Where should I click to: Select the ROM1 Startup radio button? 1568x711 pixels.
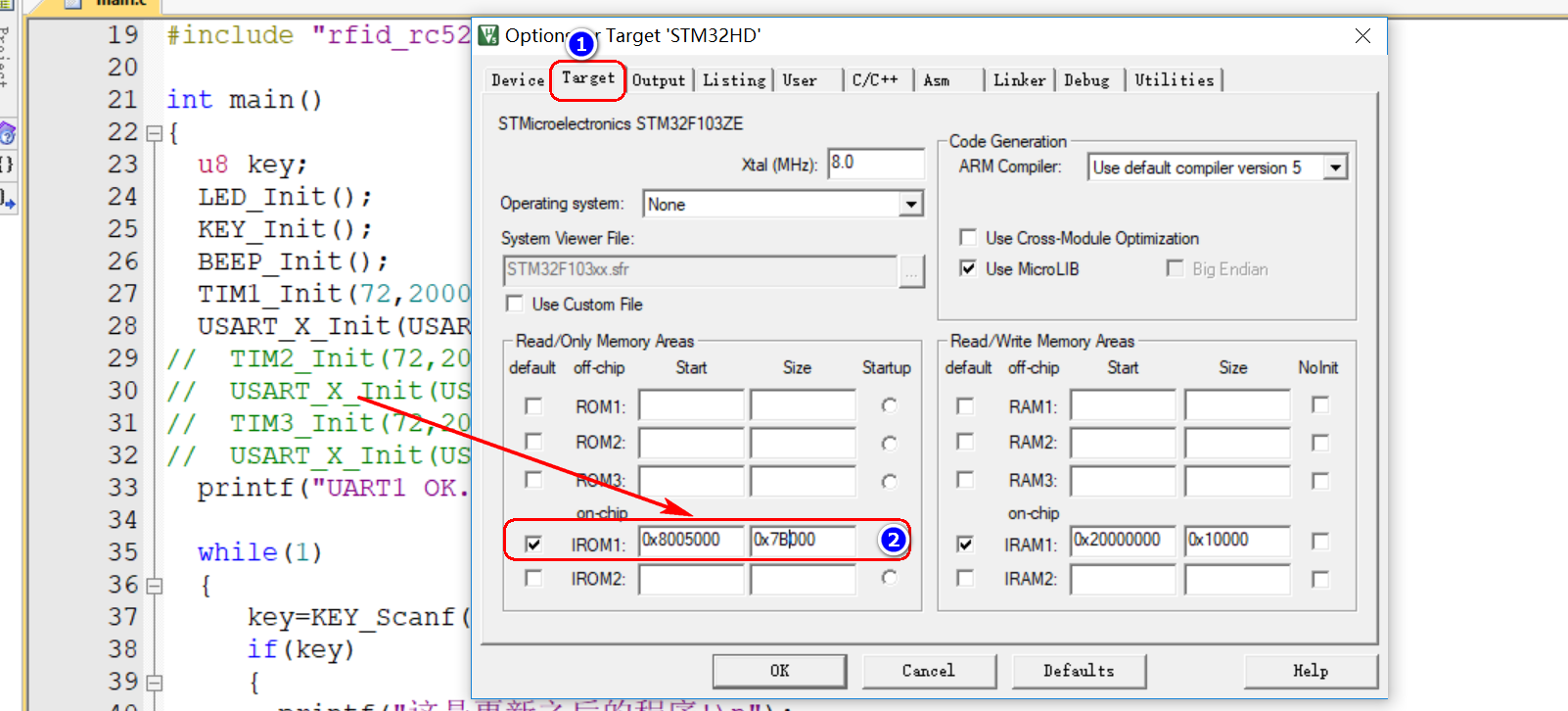click(889, 405)
